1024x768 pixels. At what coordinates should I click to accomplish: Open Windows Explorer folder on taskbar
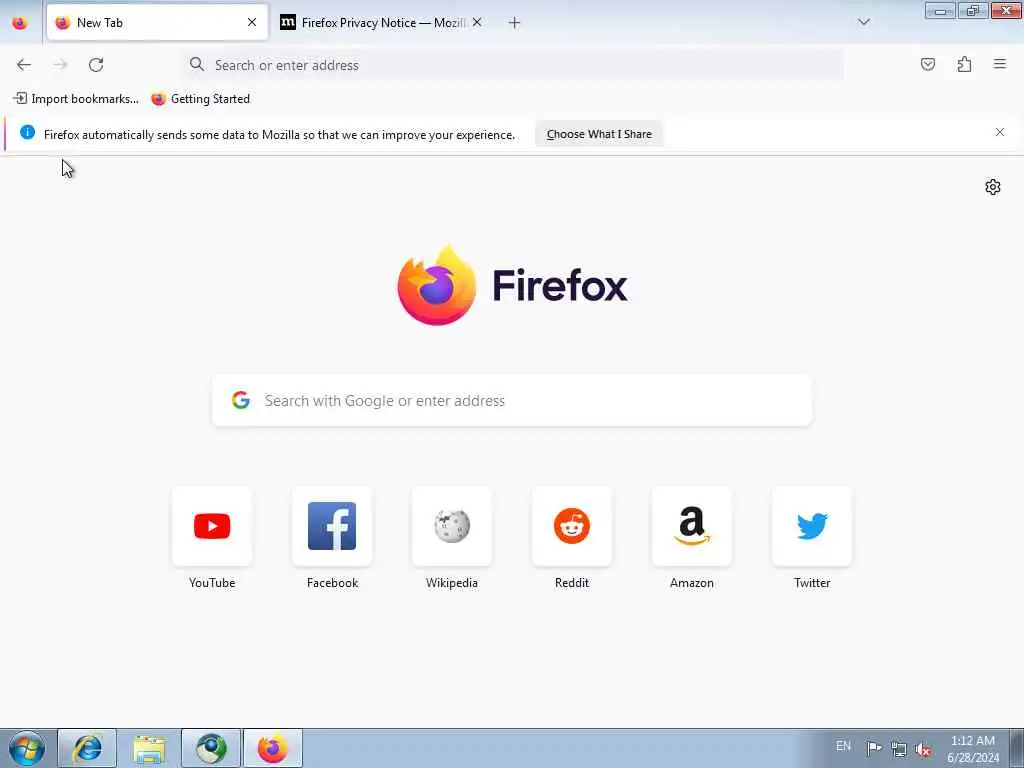149,748
